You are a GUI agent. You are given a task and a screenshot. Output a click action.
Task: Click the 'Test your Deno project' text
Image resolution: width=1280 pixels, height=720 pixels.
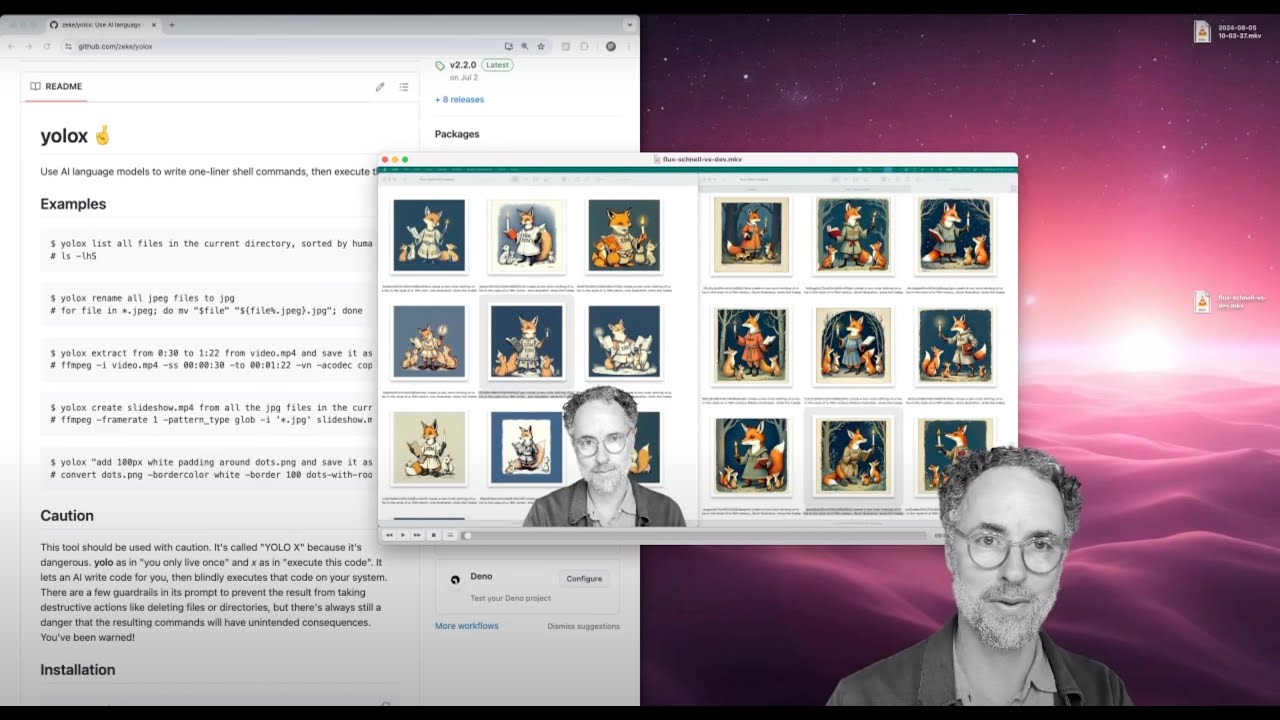pyautogui.click(x=510, y=598)
